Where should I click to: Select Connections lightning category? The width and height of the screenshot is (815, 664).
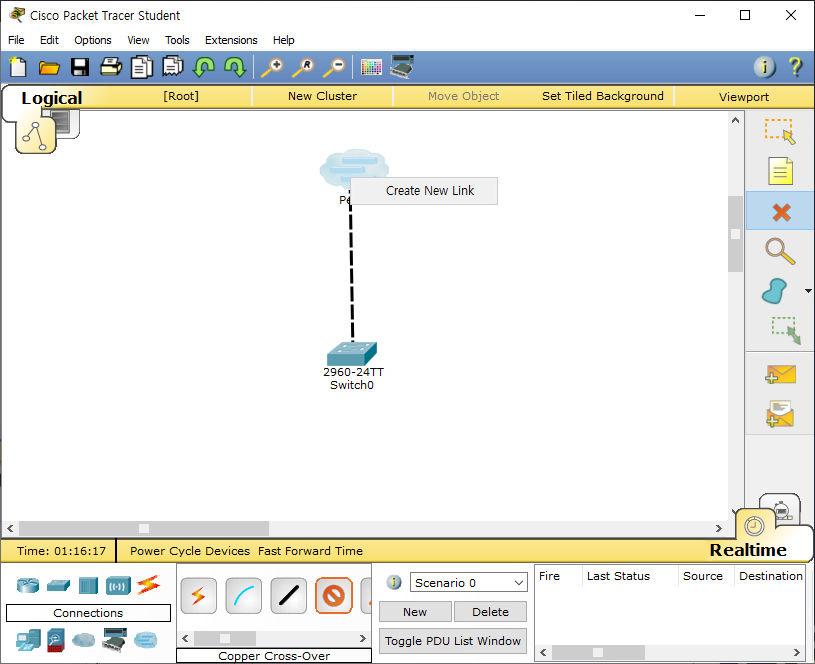[148, 585]
